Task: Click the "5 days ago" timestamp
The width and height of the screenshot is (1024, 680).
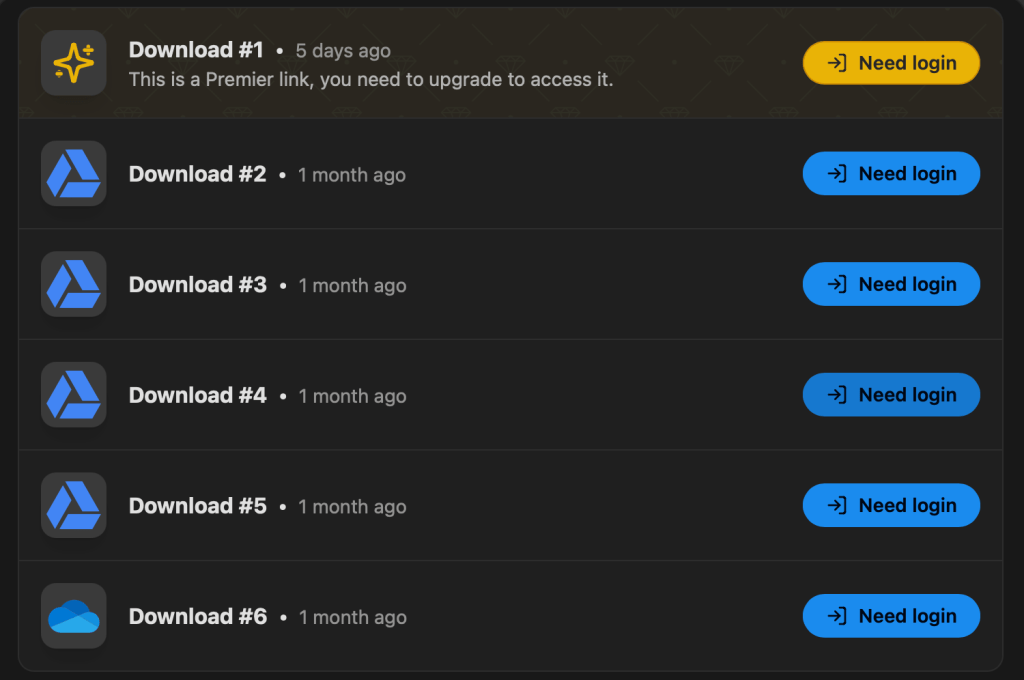Action: coord(343,51)
